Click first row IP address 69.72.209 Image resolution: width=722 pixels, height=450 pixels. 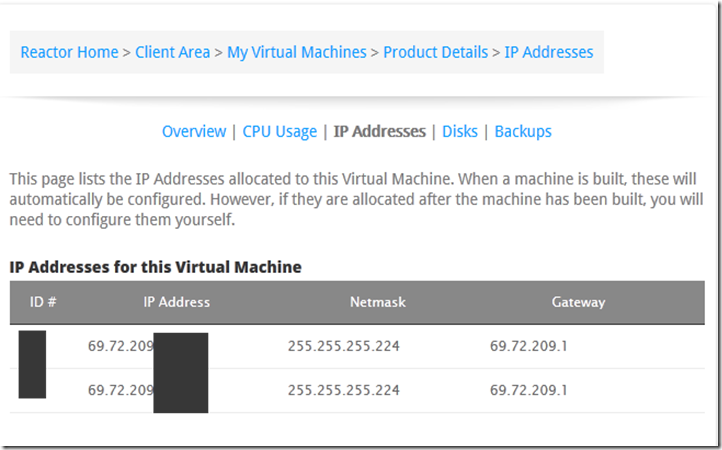(x=121, y=346)
